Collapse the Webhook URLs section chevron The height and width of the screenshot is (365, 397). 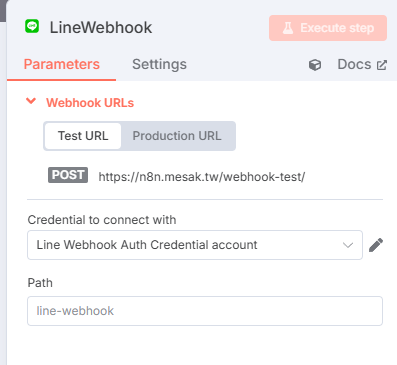click(31, 101)
